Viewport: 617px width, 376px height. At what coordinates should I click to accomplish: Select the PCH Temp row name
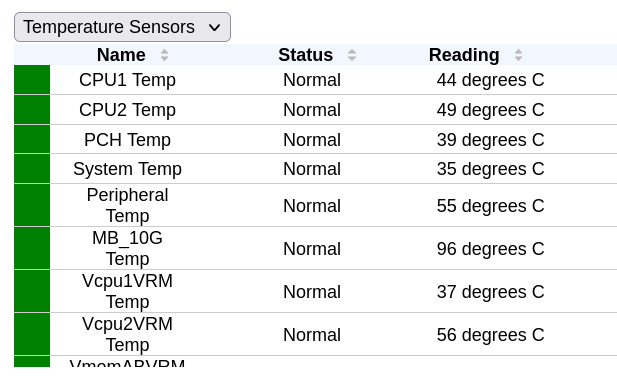[127, 140]
